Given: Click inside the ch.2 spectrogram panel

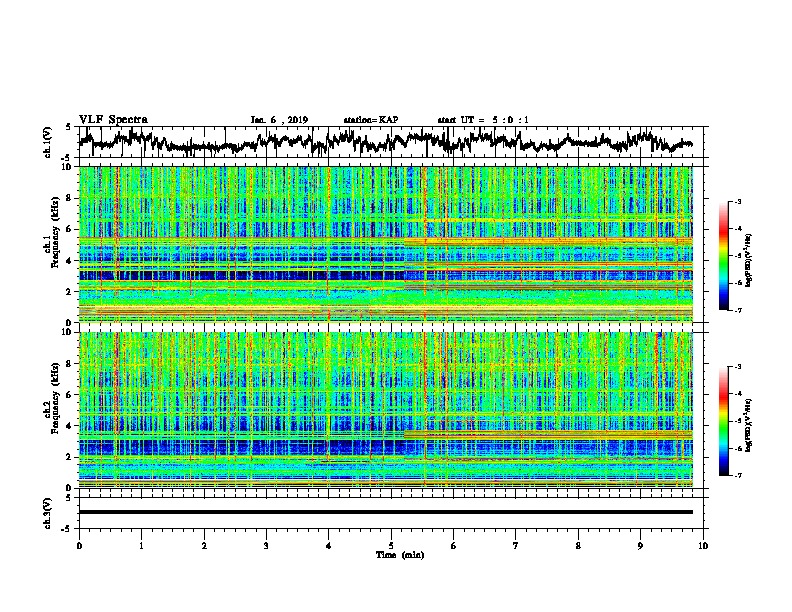Looking at the screenshot, I should (x=386, y=410).
